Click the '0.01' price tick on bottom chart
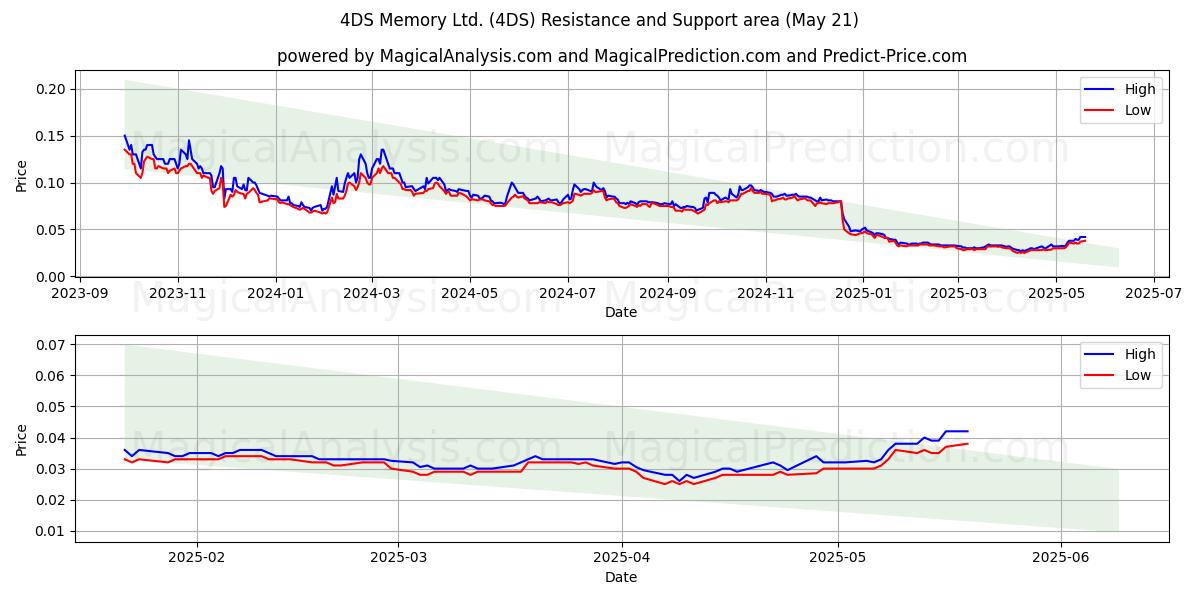This screenshot has width=1200, height=600. tap(52, 531)
